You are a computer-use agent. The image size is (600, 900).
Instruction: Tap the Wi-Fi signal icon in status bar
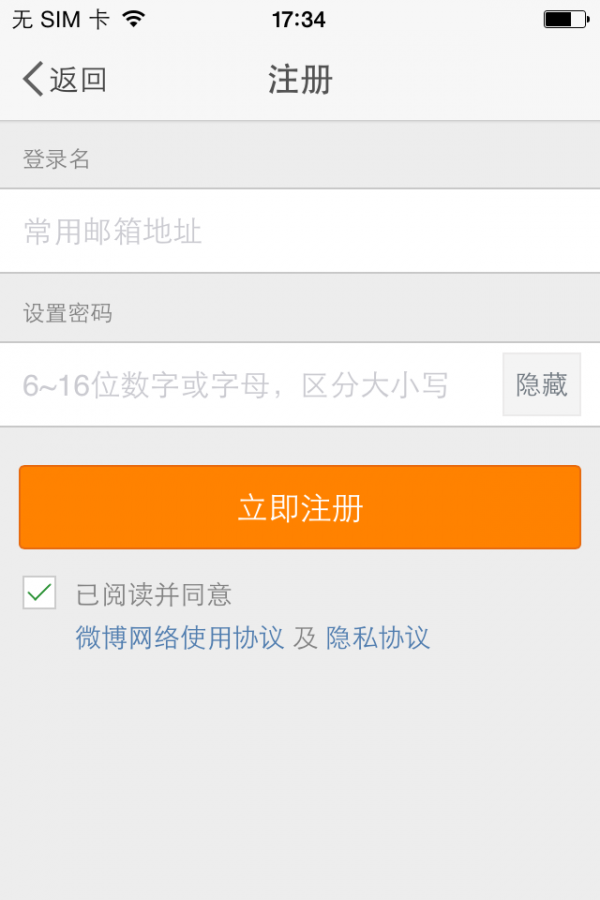point(132,19)
